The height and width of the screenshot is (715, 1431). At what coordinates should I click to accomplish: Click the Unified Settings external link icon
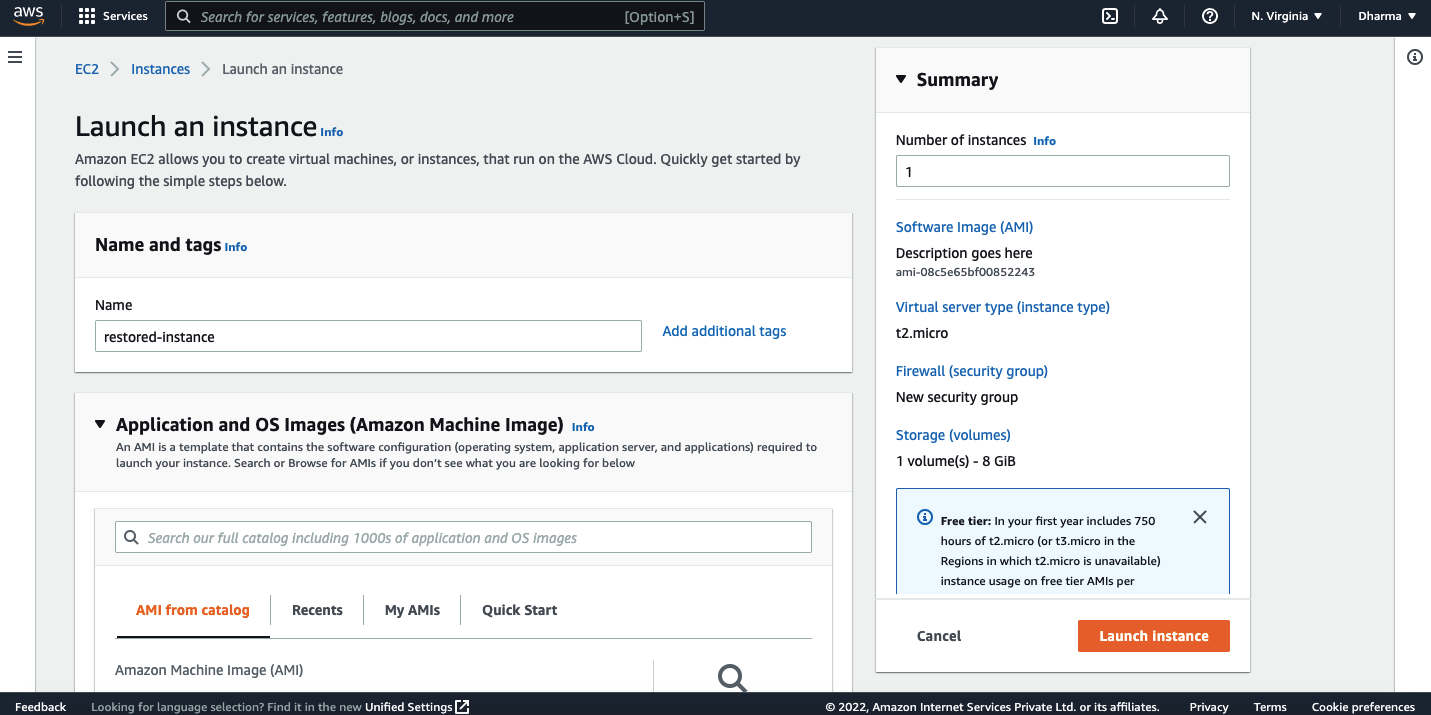tap(462, 707)
